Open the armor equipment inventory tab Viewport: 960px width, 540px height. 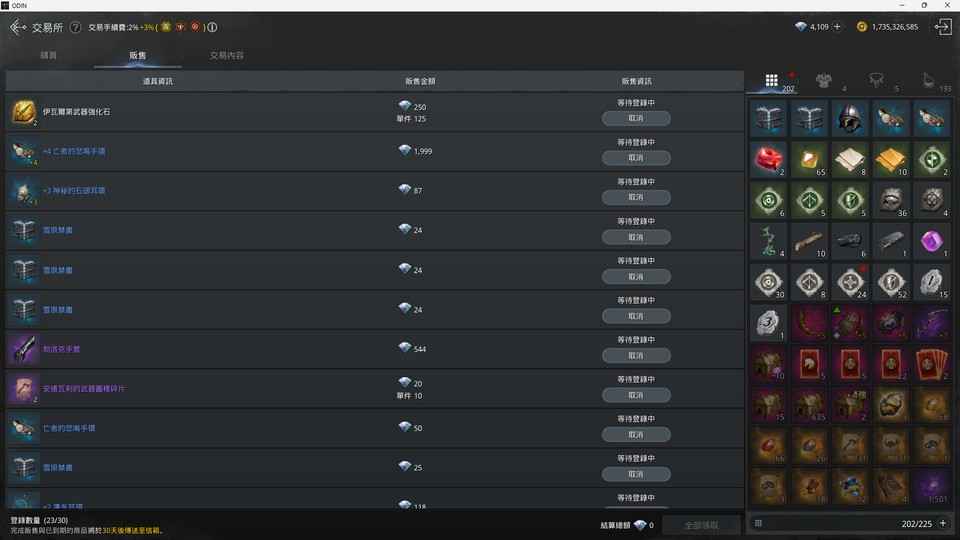coord(824,81)
